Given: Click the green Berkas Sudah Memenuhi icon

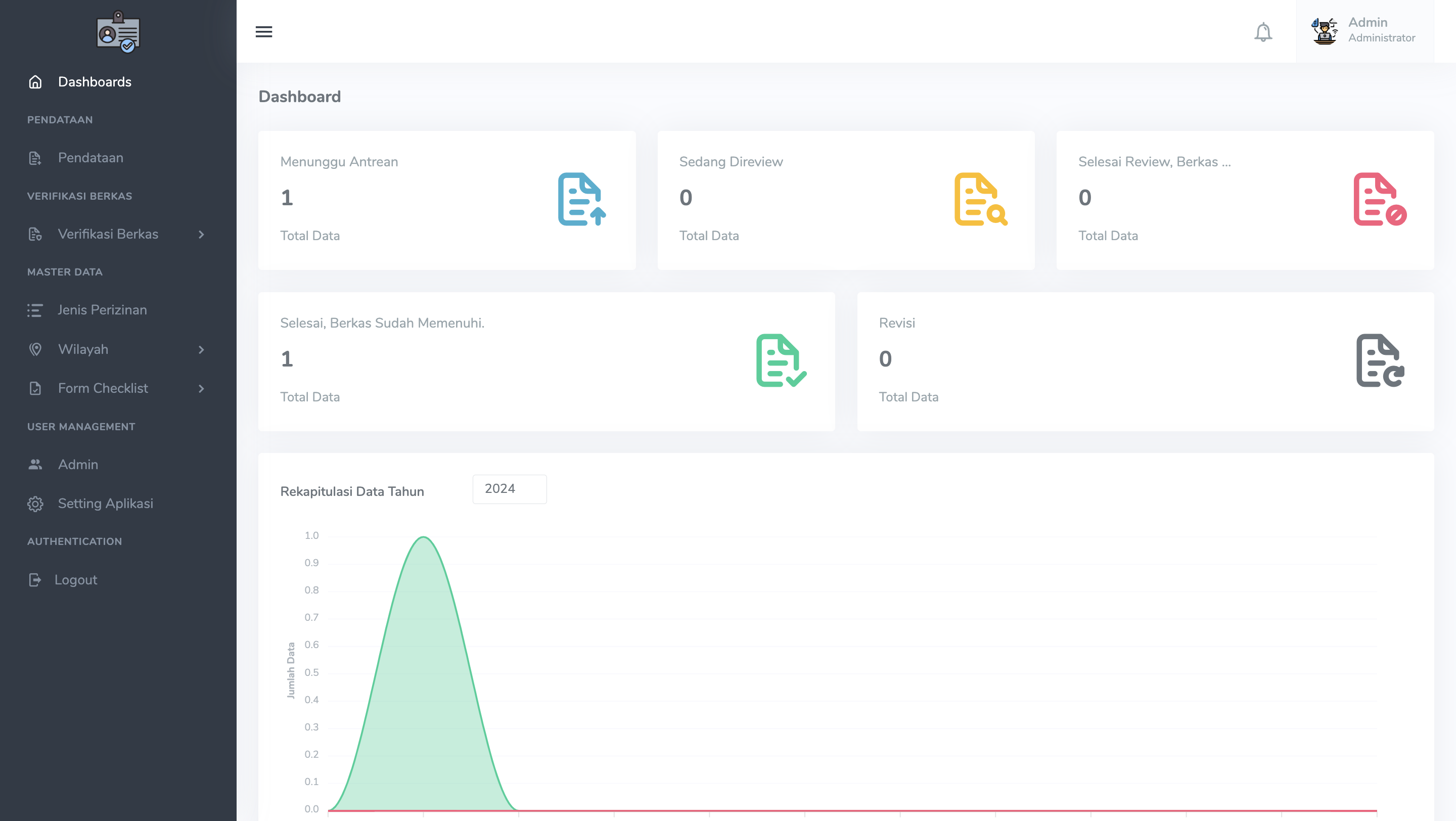Looking at the screenshot, I should click(781, 360).
